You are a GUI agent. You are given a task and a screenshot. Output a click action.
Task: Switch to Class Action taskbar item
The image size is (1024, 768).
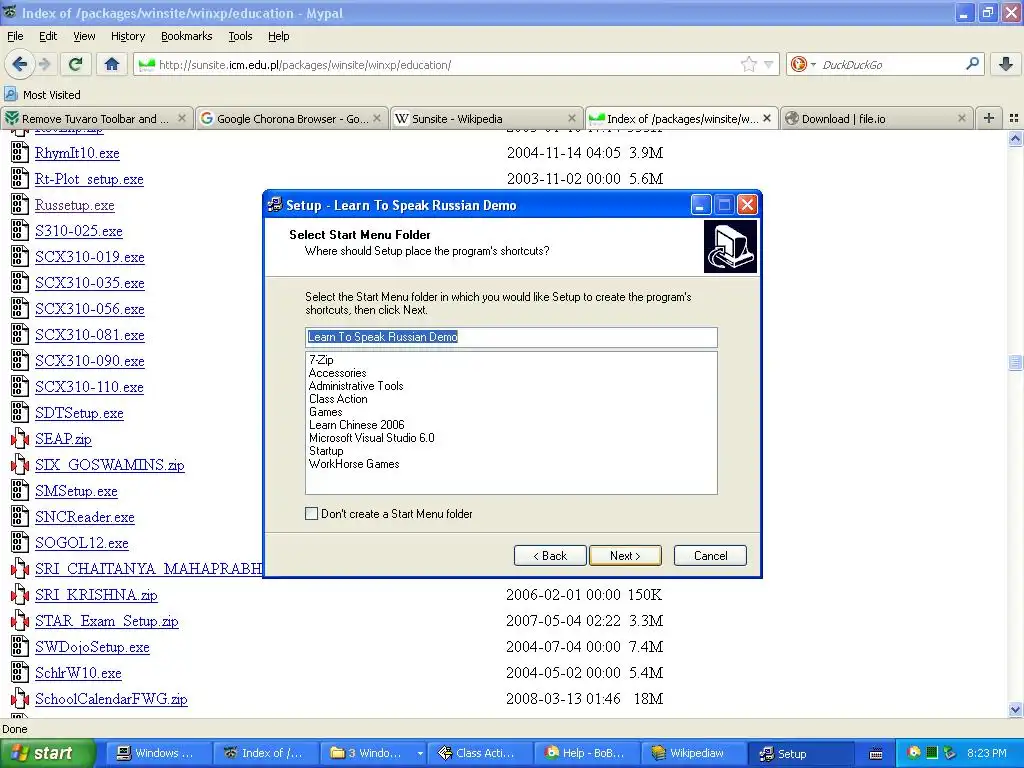[x=478, y=753]
